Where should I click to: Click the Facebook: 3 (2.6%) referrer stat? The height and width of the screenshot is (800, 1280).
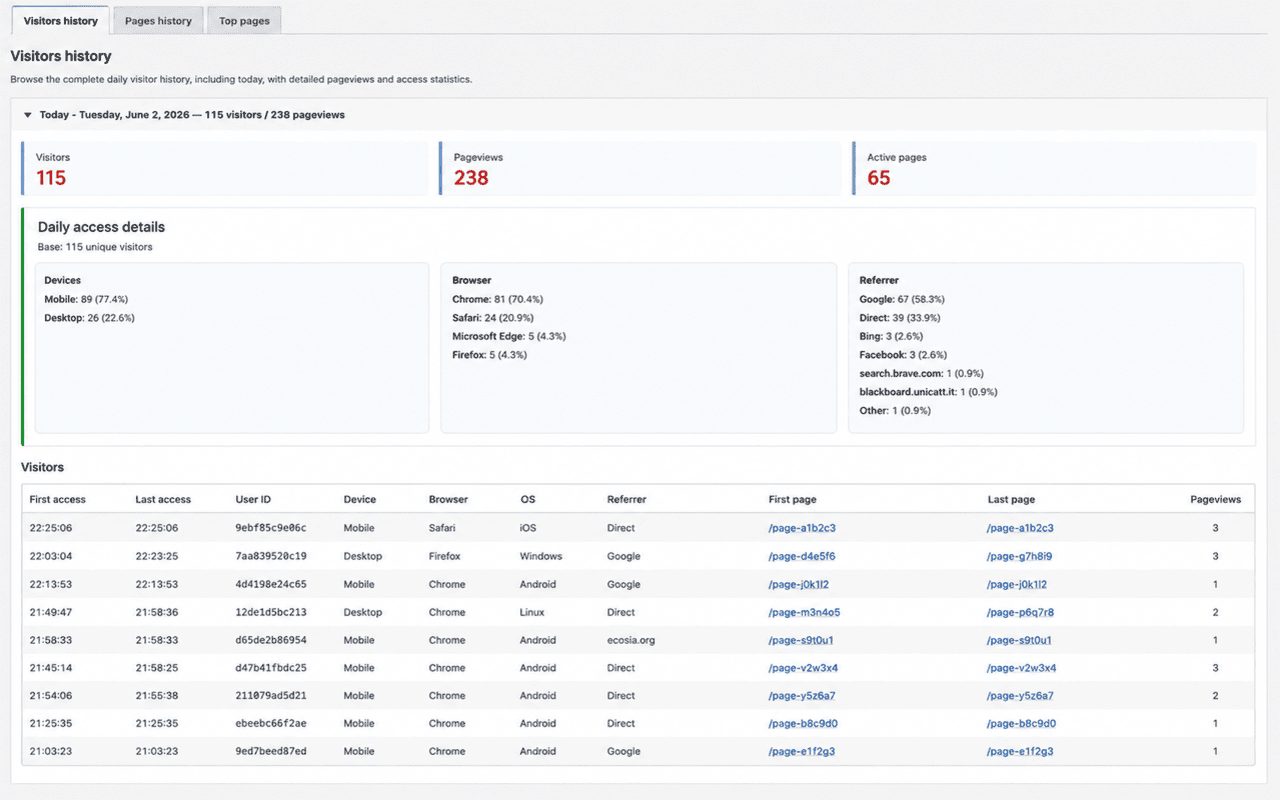click(x=903, y=355)
